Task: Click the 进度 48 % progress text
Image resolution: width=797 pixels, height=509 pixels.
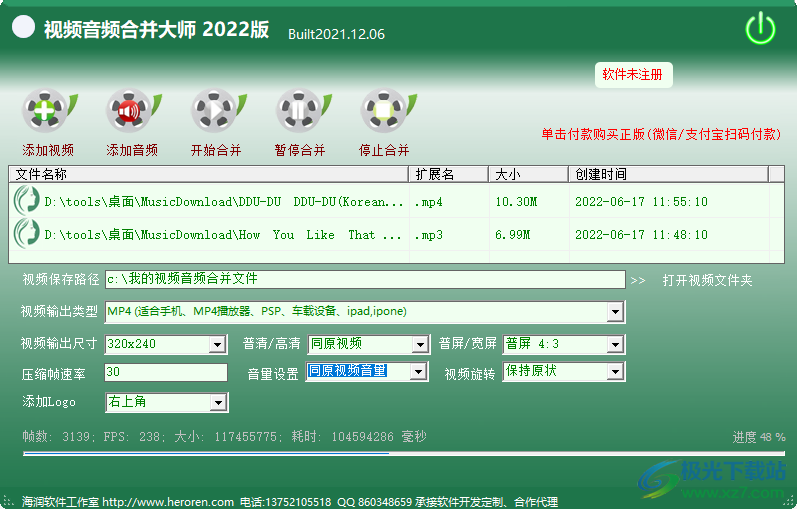Action: (x=759, y=437)
